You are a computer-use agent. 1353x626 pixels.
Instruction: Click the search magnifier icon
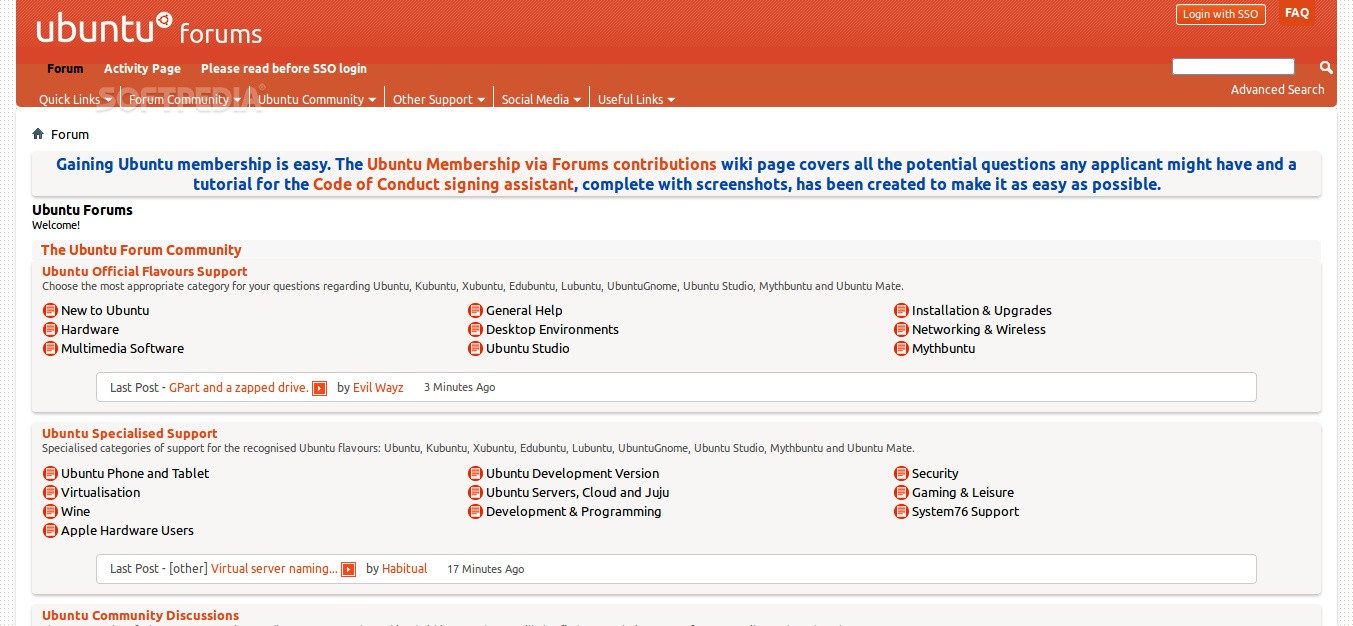click(1326, 67)
